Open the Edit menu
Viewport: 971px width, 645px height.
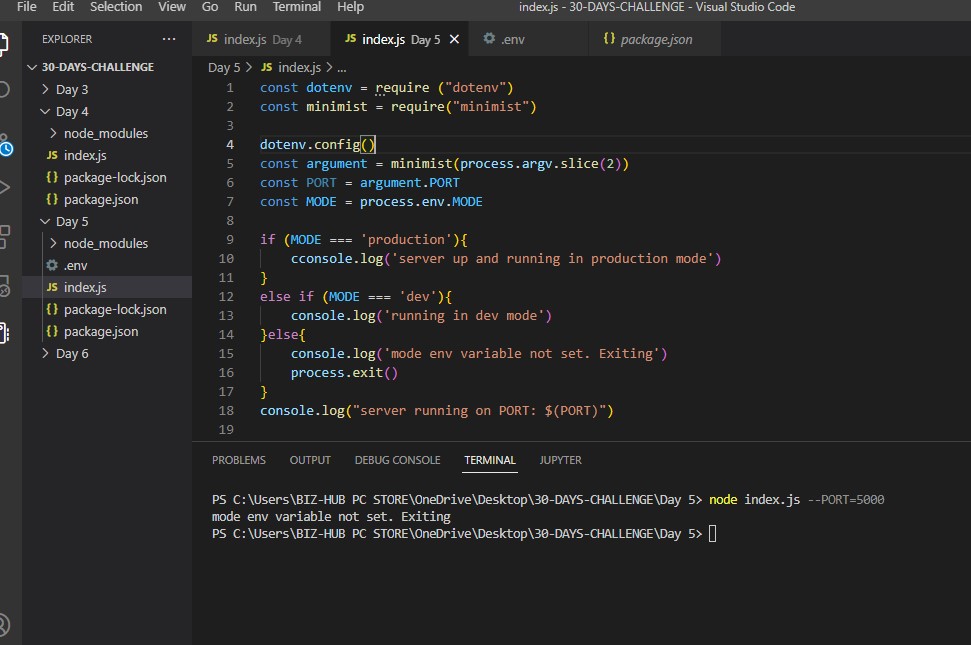tap(63, 7)
